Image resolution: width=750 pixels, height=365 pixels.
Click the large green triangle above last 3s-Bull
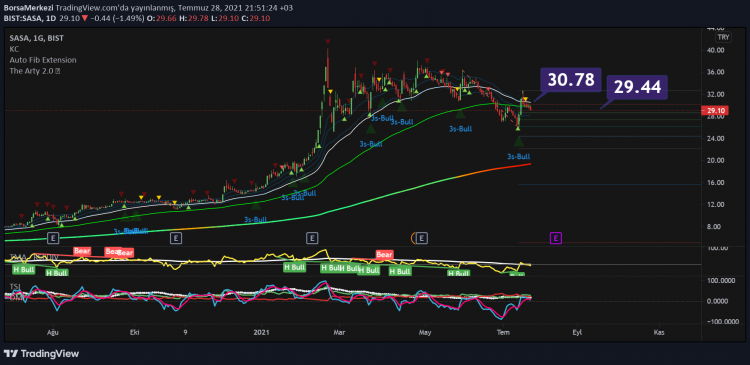518,142
